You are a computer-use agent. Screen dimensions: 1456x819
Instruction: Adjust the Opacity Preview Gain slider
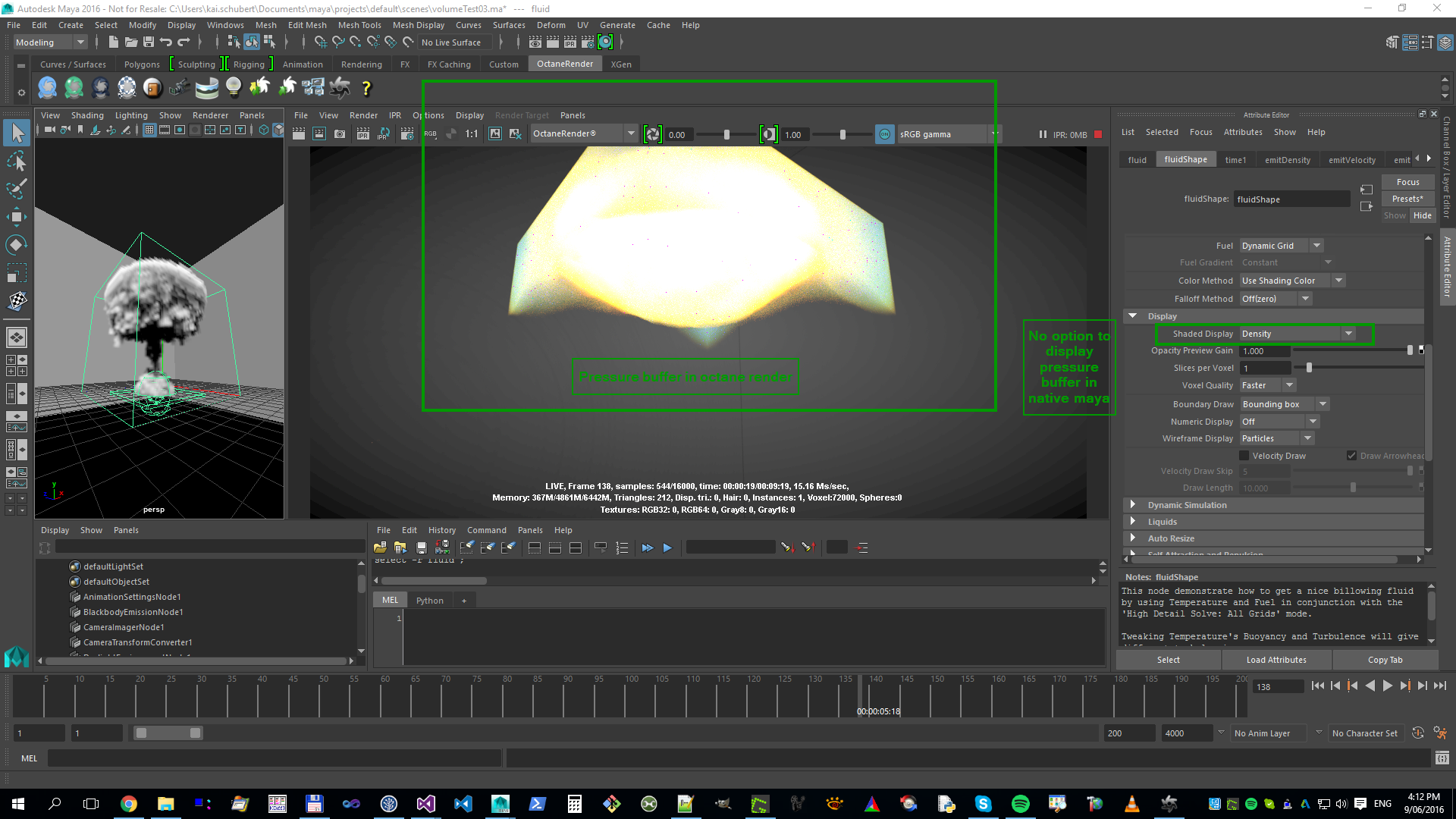click(1409, 350)
